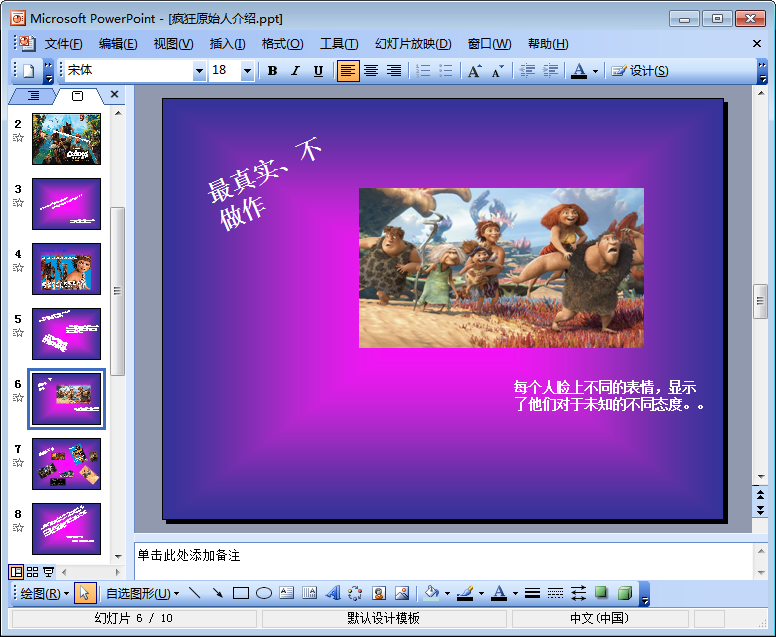The image size is (776, 637).
Task: Insert a vertical text box
Action: click(x=309, y=593)
